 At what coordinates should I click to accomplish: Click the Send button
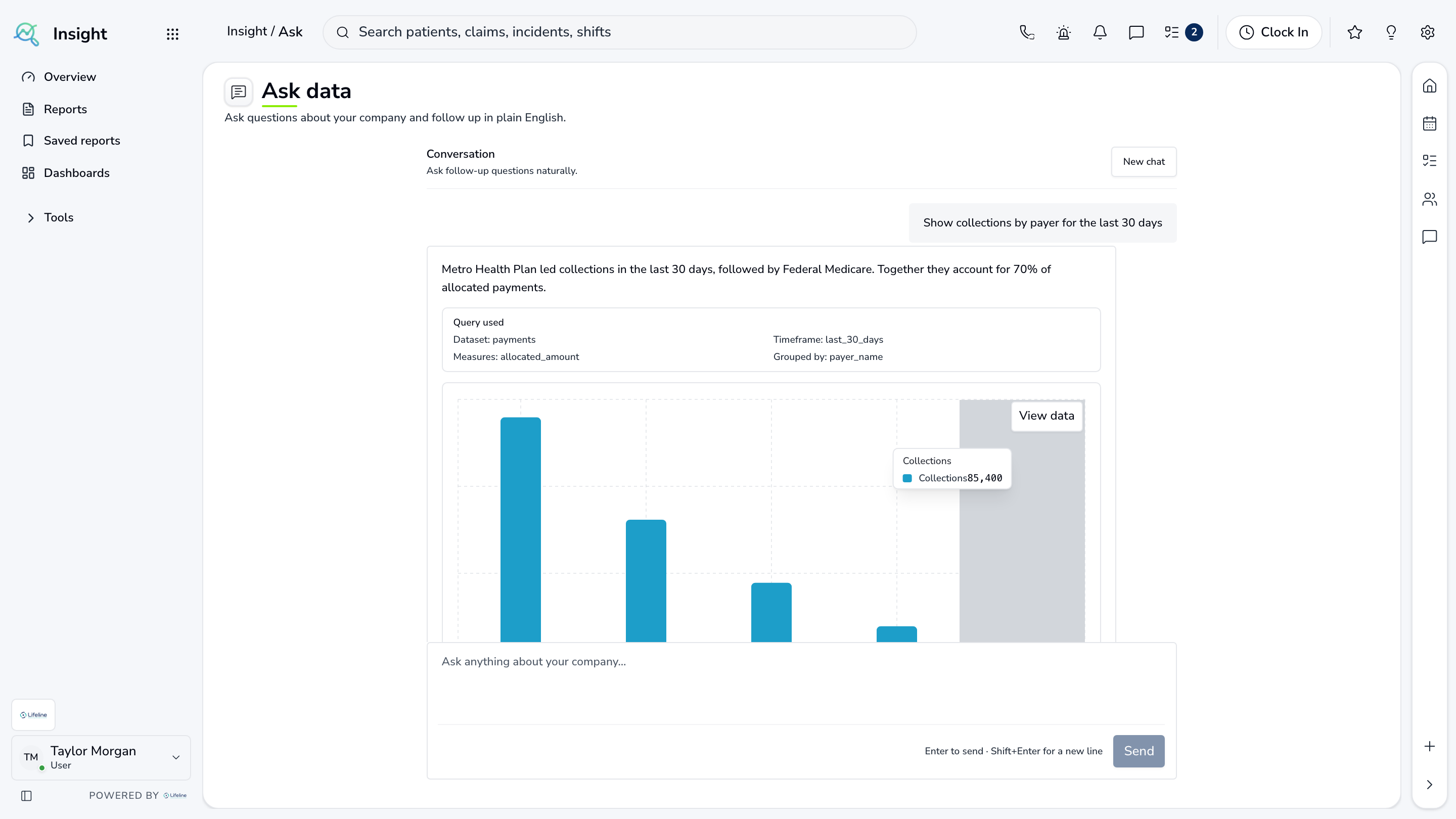tap(1139, 751)
